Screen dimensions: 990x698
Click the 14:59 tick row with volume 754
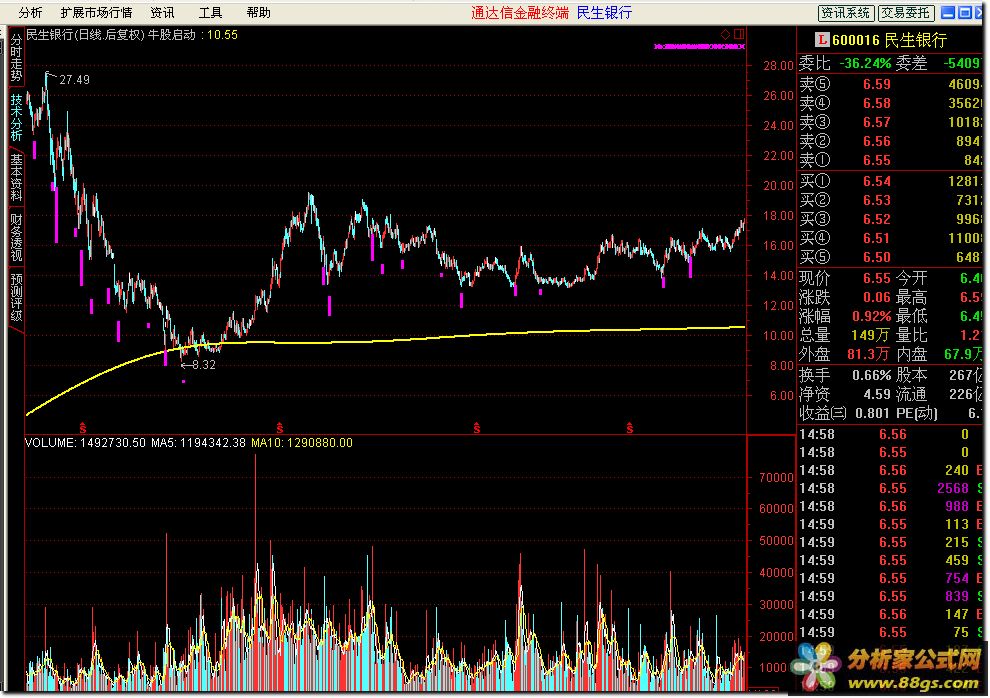[890, 578]
